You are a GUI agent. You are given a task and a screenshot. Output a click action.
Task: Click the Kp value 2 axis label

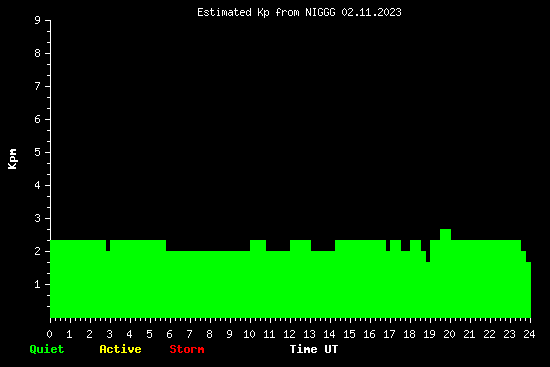[38, 251]
